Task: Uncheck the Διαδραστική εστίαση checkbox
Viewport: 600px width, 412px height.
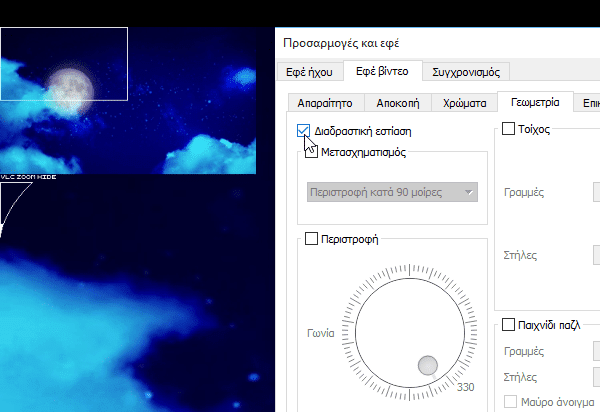Action: coord(303,131)
